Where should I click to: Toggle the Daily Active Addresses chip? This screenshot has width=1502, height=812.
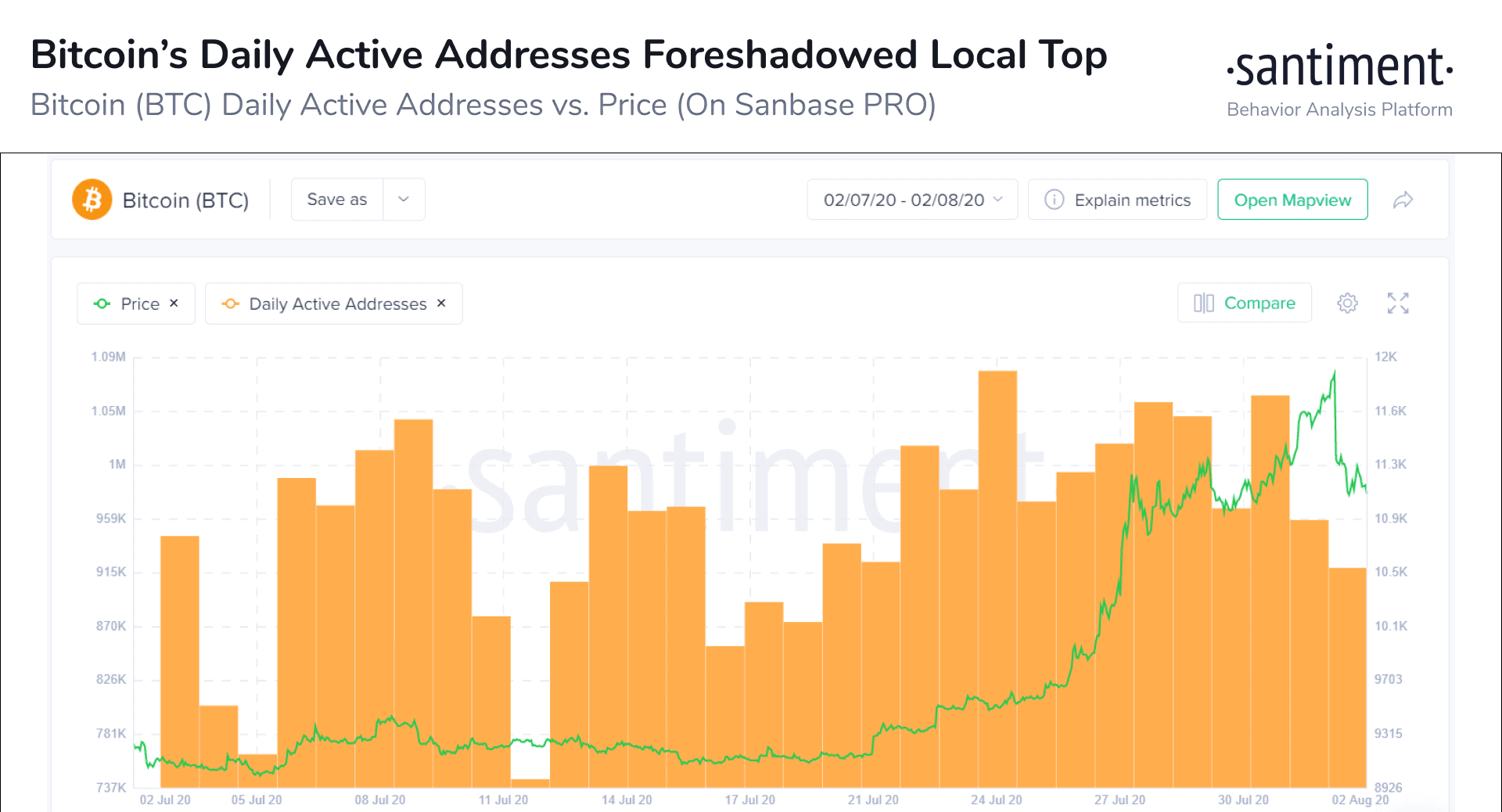tap(334, 304)
